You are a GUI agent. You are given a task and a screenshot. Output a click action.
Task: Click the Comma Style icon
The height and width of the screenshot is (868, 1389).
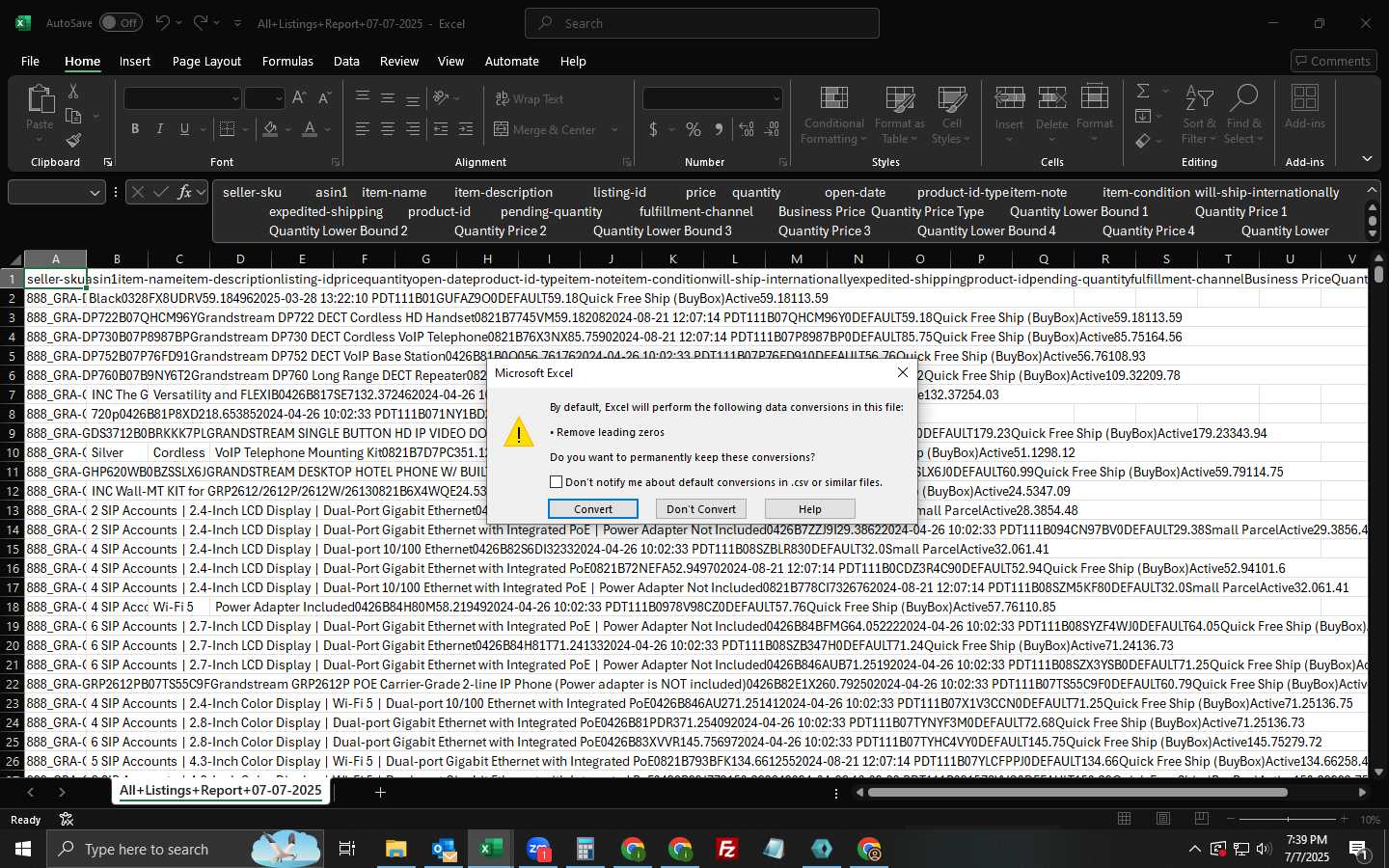pyautogui.click(x=719, y=129)
